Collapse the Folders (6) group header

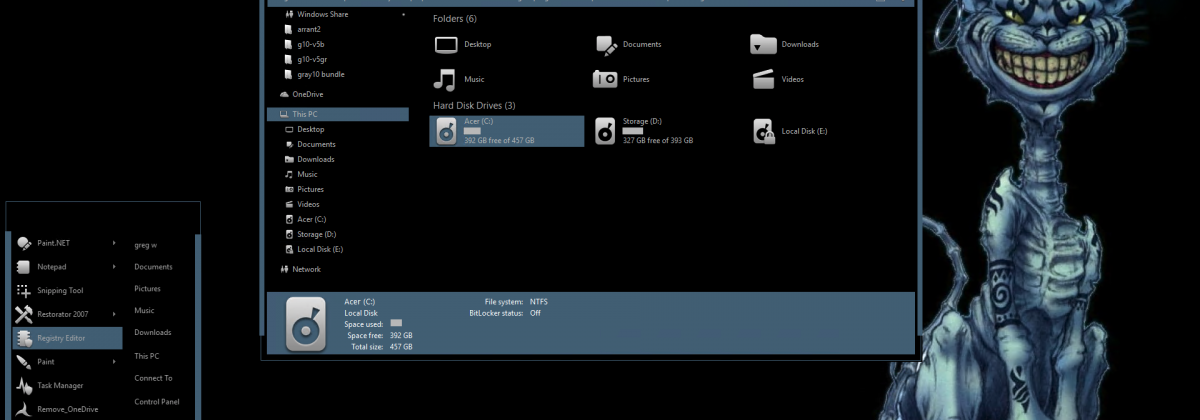coord(454,19)
